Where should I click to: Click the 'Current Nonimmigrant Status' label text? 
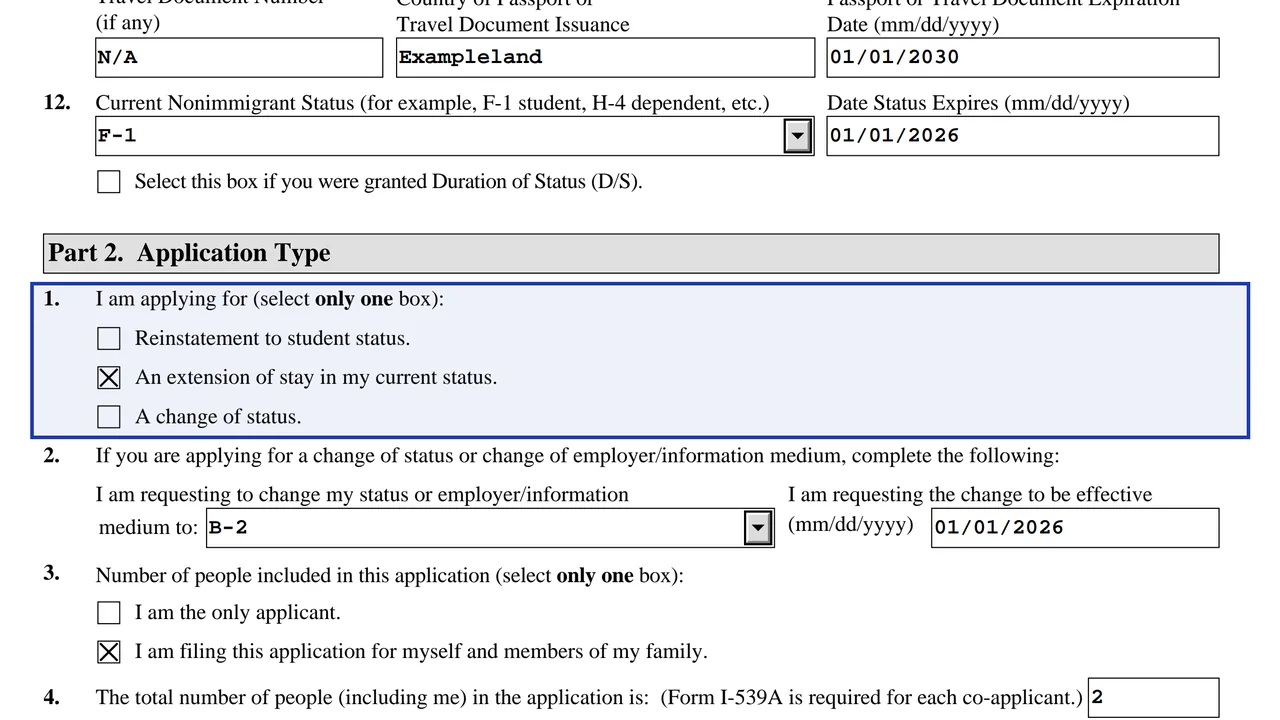(x=433, y=103)
